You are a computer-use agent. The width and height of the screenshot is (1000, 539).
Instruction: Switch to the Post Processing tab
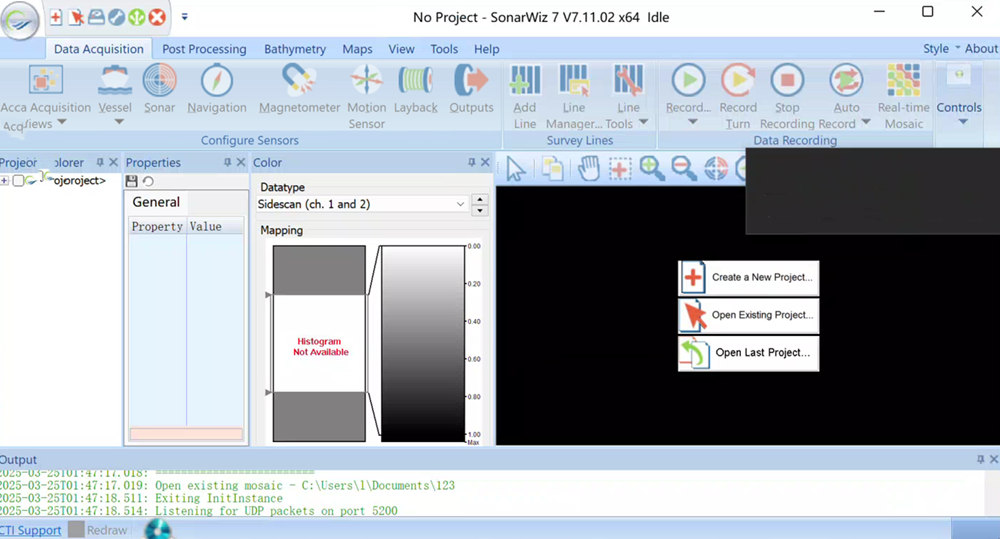(204, 49)
